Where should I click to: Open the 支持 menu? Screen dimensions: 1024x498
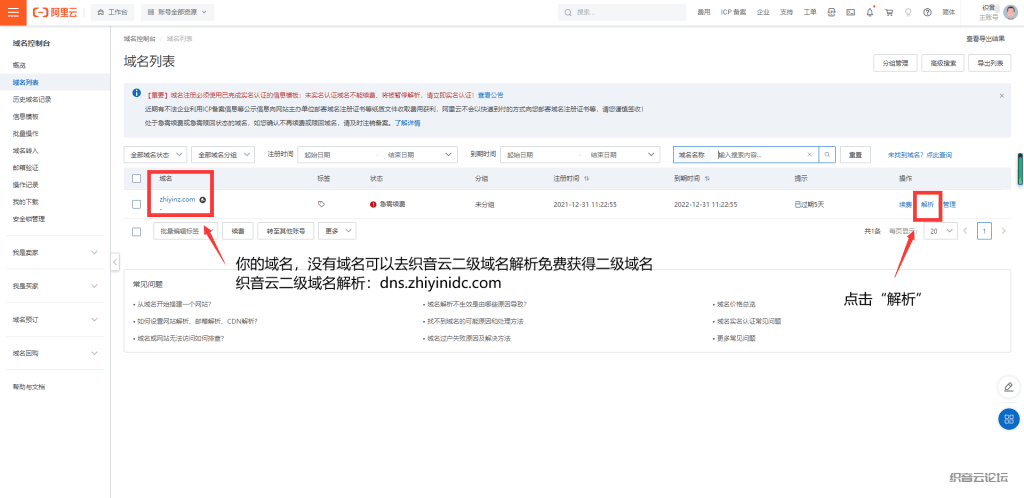pos(786,12)
